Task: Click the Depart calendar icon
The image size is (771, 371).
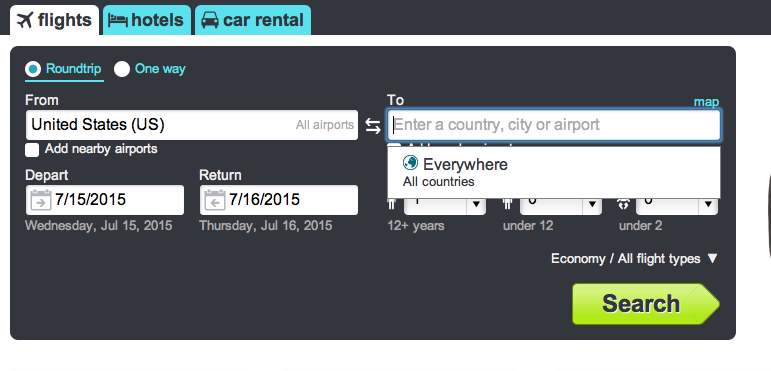Action: 41,200
